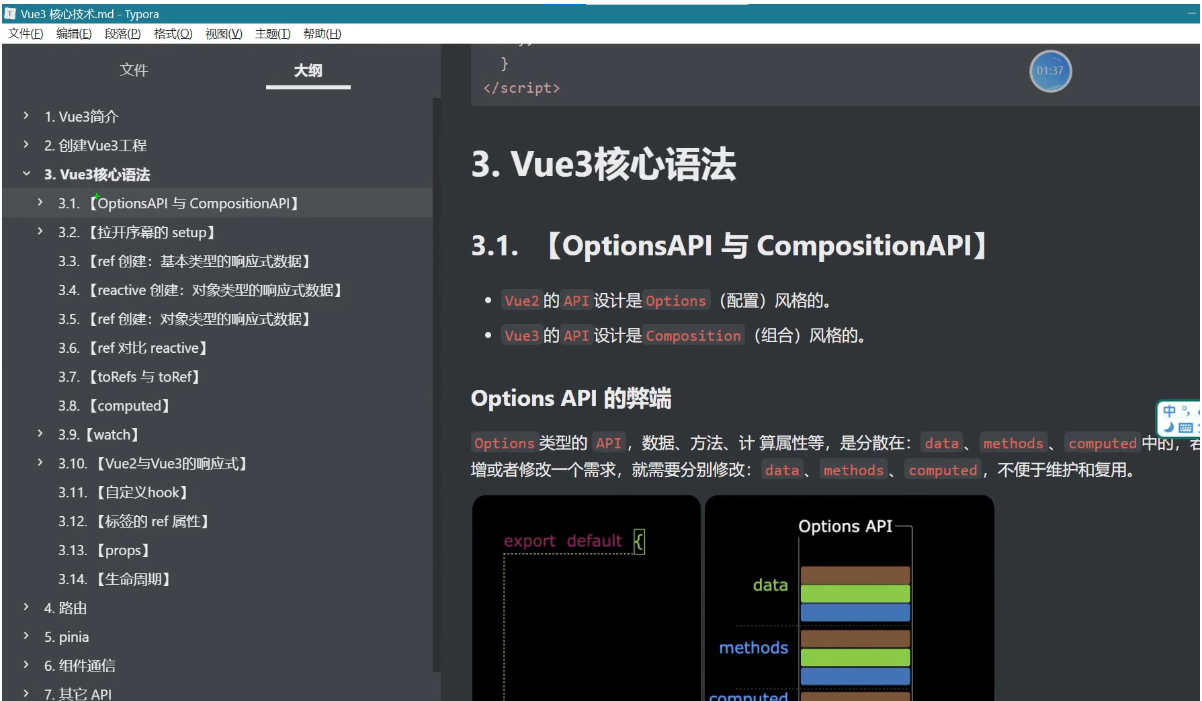This screenshot has height=701, width=1202.
Task: Open the 3.8 computed outline entry
Action: pos(115,407)
